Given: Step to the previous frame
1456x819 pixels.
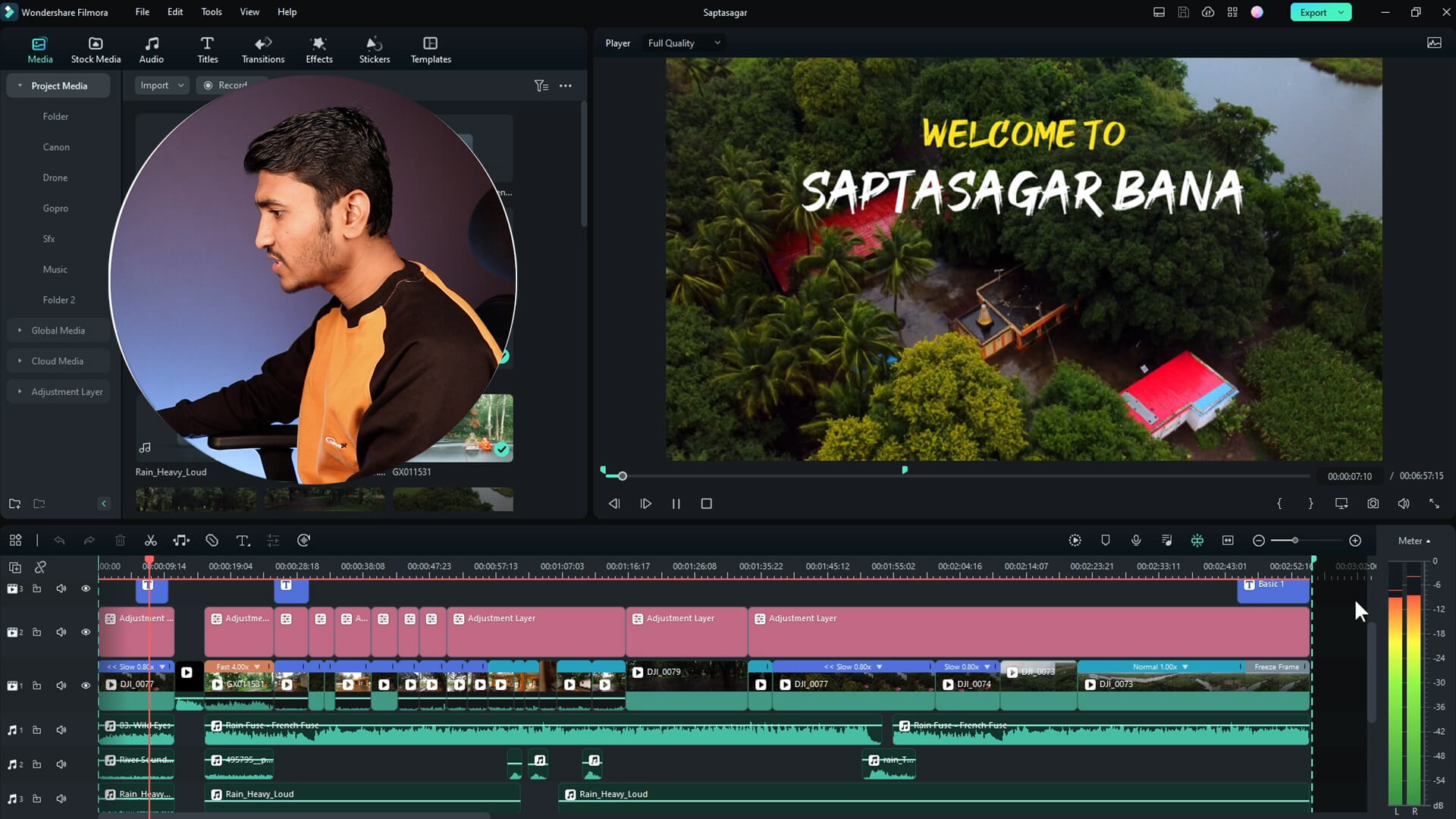Looking at the screenshot, I should [614, 504].
